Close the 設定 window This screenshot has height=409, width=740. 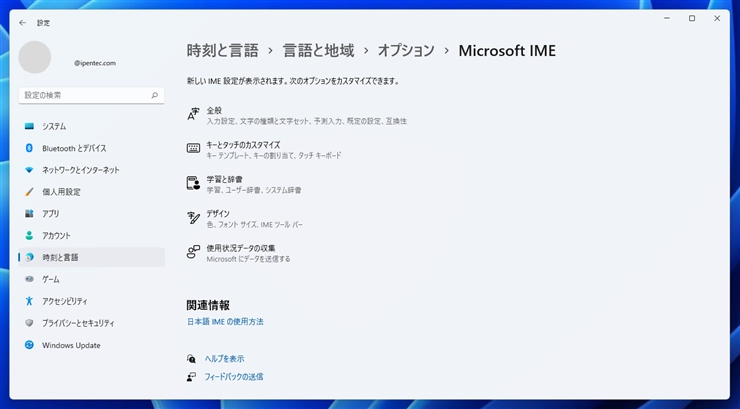[x=717, y=18]
